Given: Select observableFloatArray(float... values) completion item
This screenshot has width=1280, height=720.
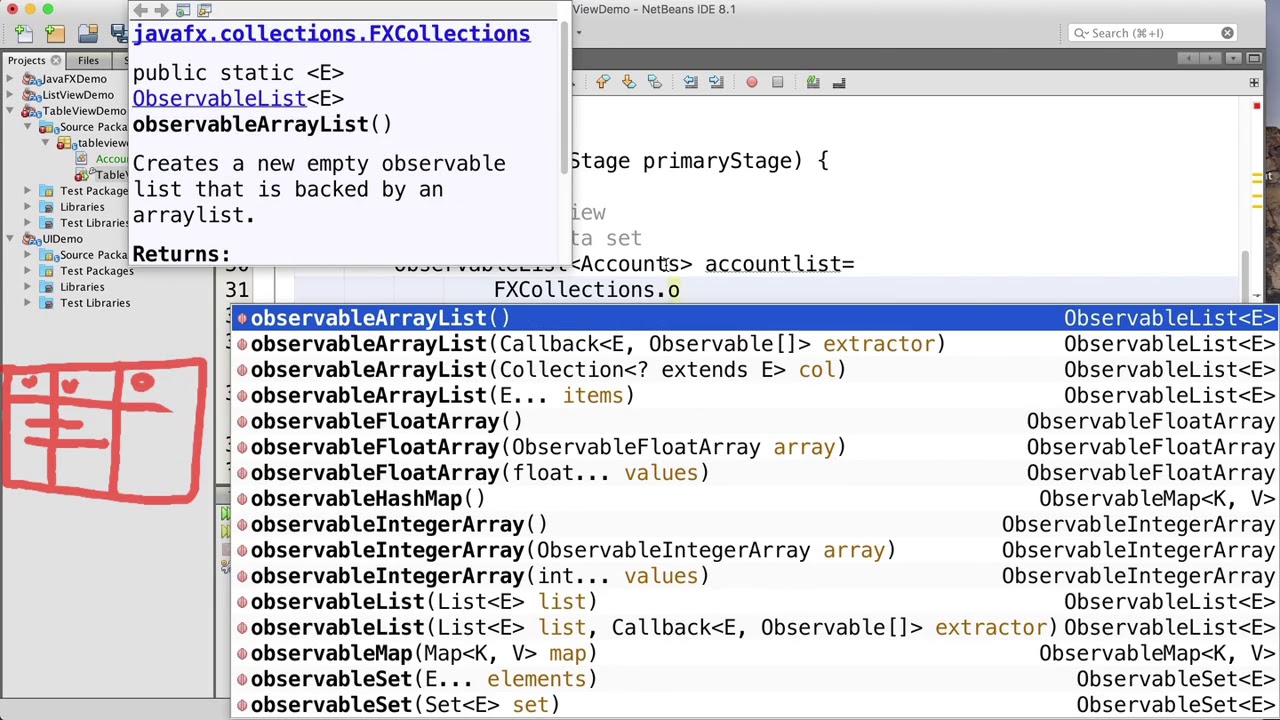Looking at the screenshot, I should 754,473.
